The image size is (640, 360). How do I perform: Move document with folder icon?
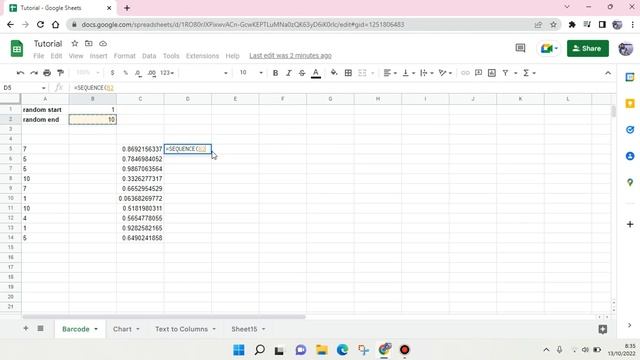tap(89, 43)
